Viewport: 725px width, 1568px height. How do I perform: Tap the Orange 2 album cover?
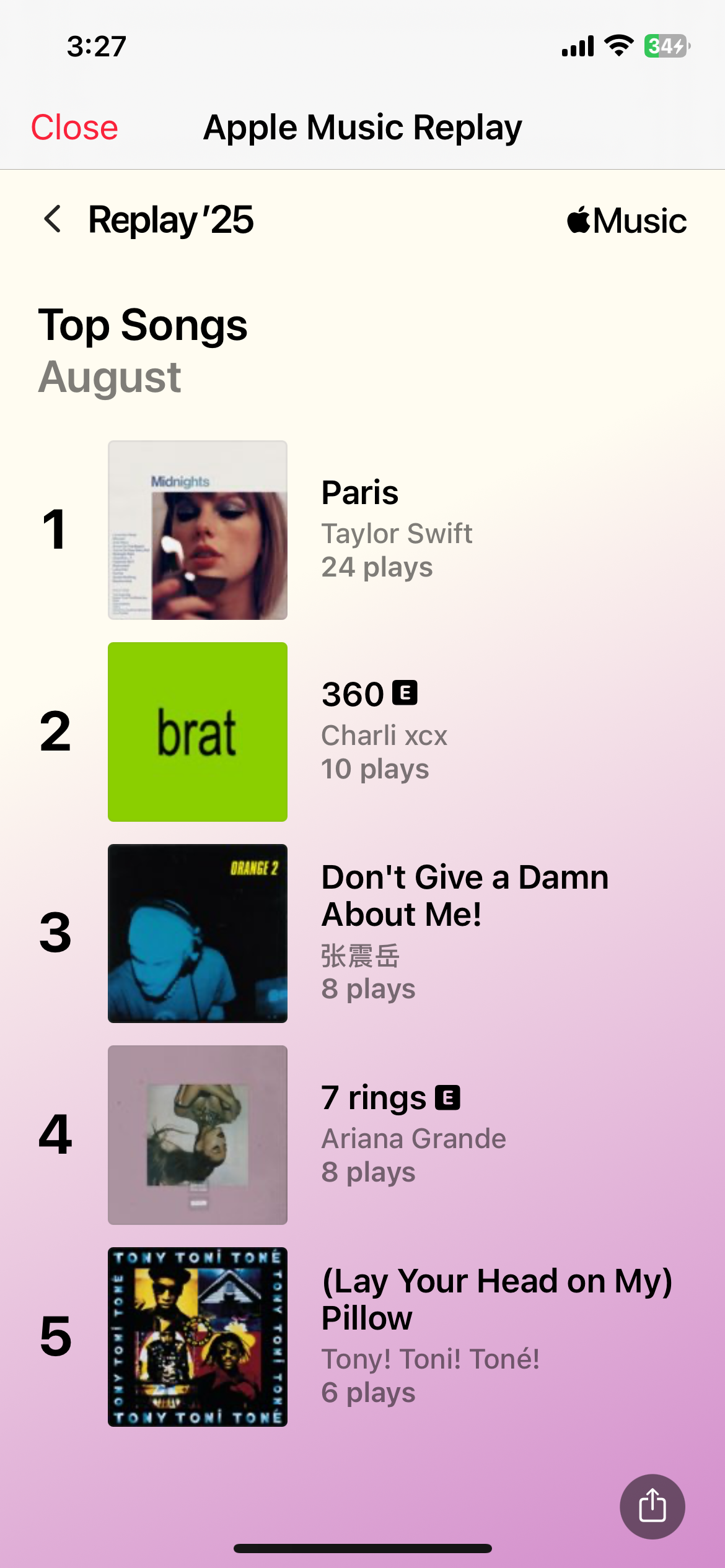198,933
